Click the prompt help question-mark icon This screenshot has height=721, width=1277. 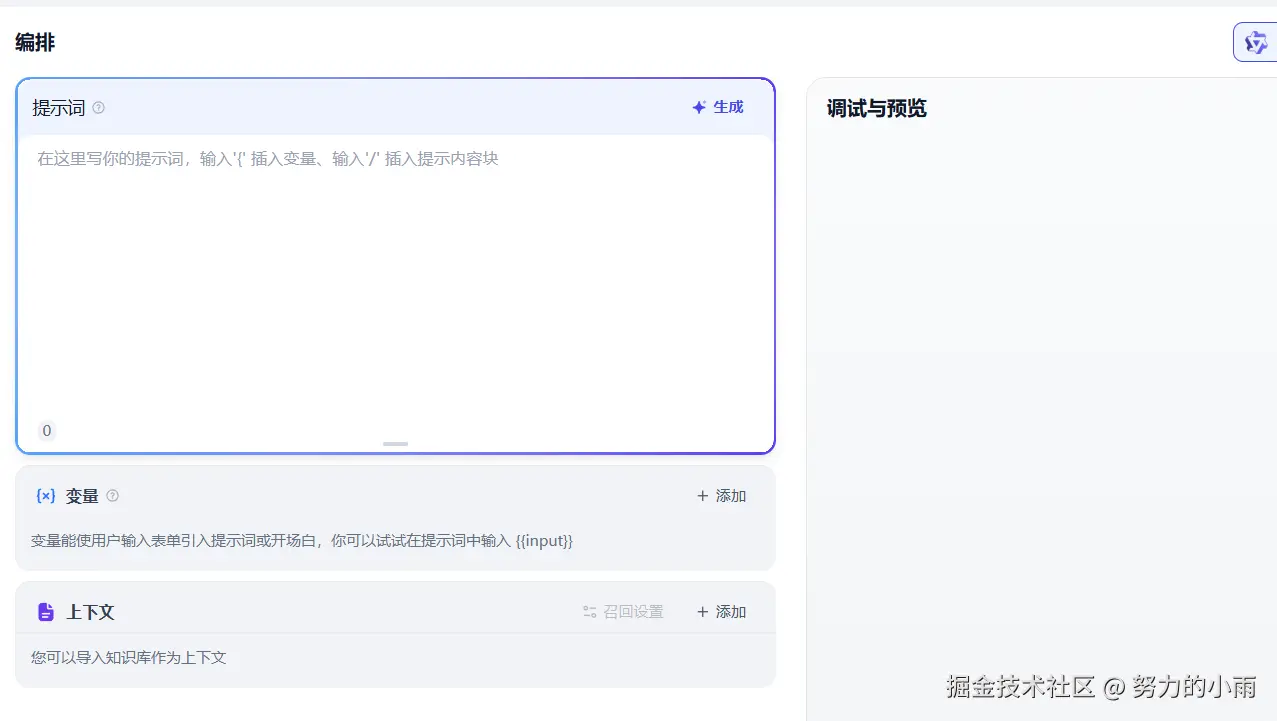pyautogui.click(x=98, y=108)
